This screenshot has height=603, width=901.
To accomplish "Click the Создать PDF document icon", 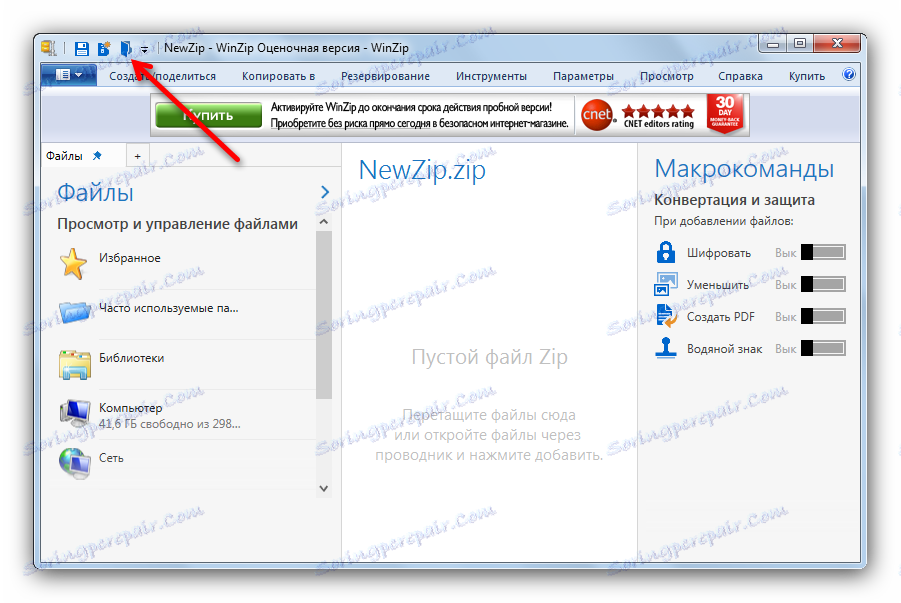I will [667, 316].
